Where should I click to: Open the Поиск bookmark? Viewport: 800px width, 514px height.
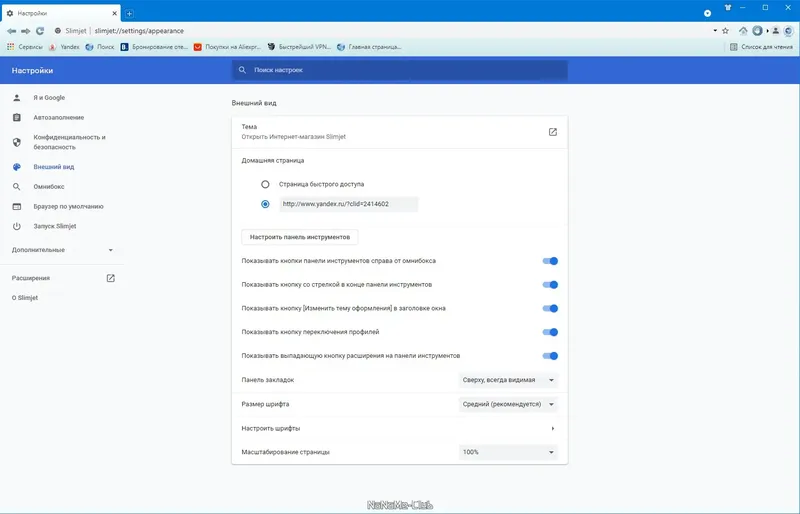point(100,47)
